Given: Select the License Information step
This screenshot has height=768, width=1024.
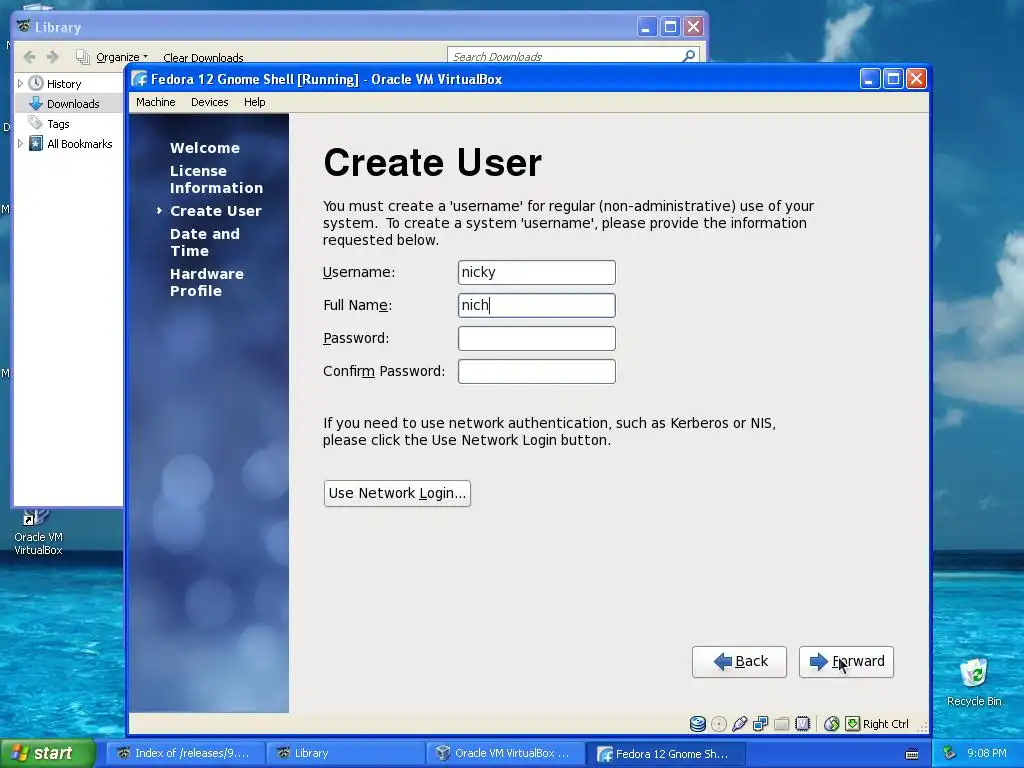Looking at the screenshot, I should point(216,180).
